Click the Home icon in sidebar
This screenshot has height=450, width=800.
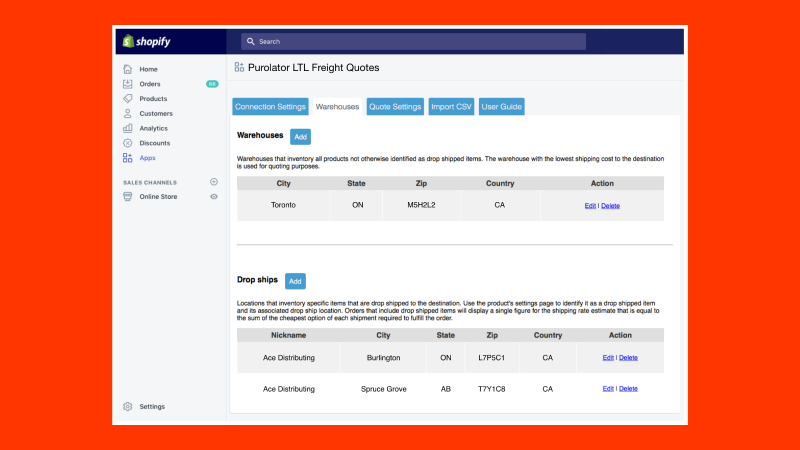pyautogui.click(x=128, y=69)
